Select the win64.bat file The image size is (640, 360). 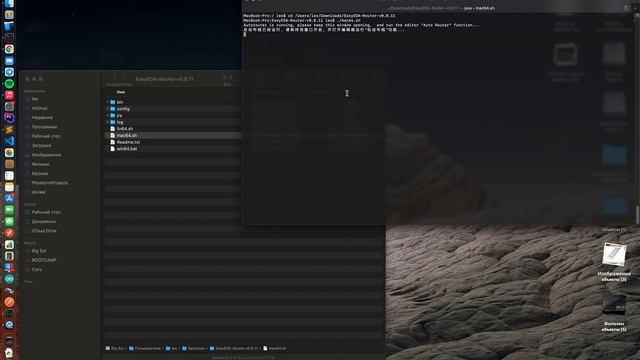click(x=173, y=149)
